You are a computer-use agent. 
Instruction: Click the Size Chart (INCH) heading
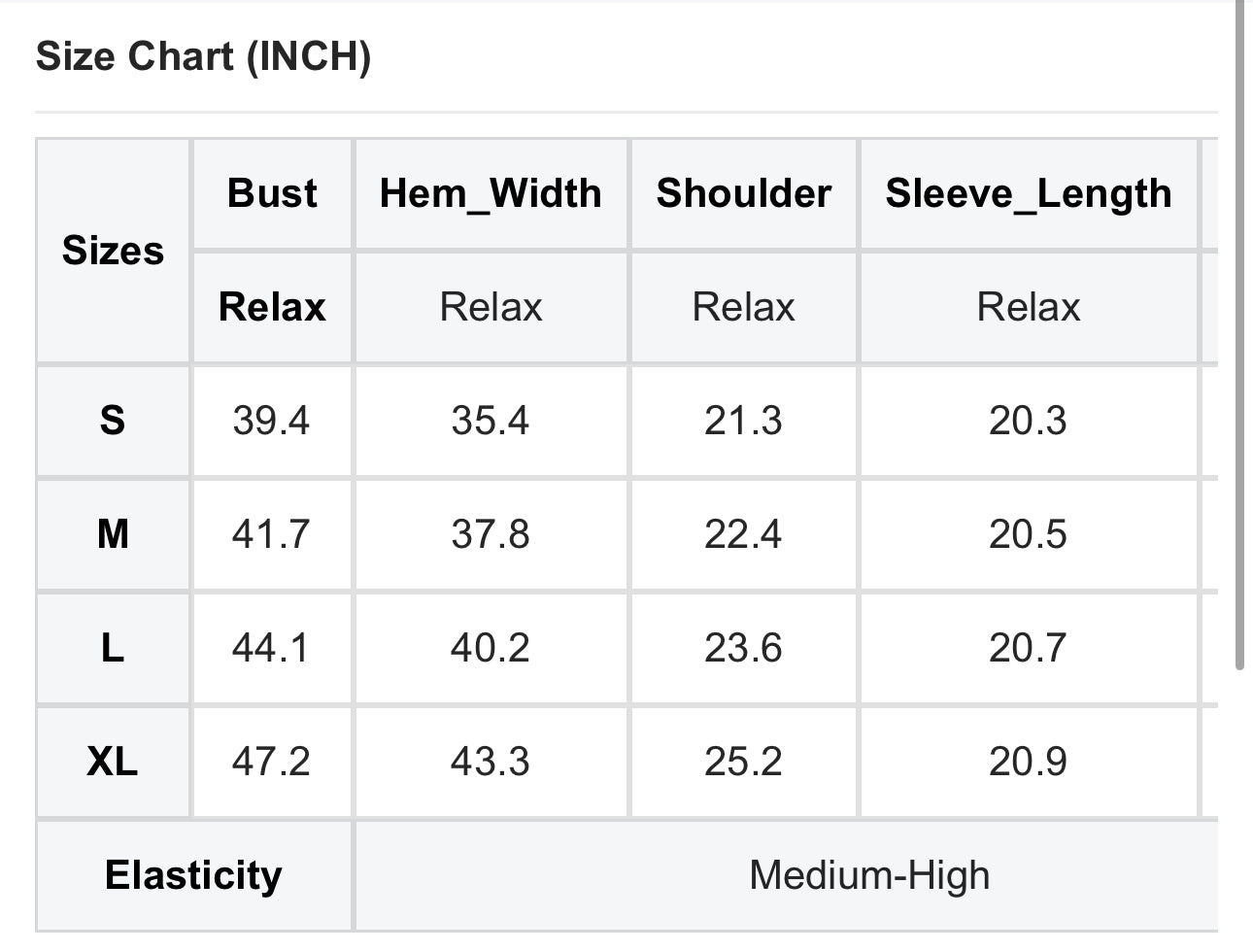(x=203, y=56)
